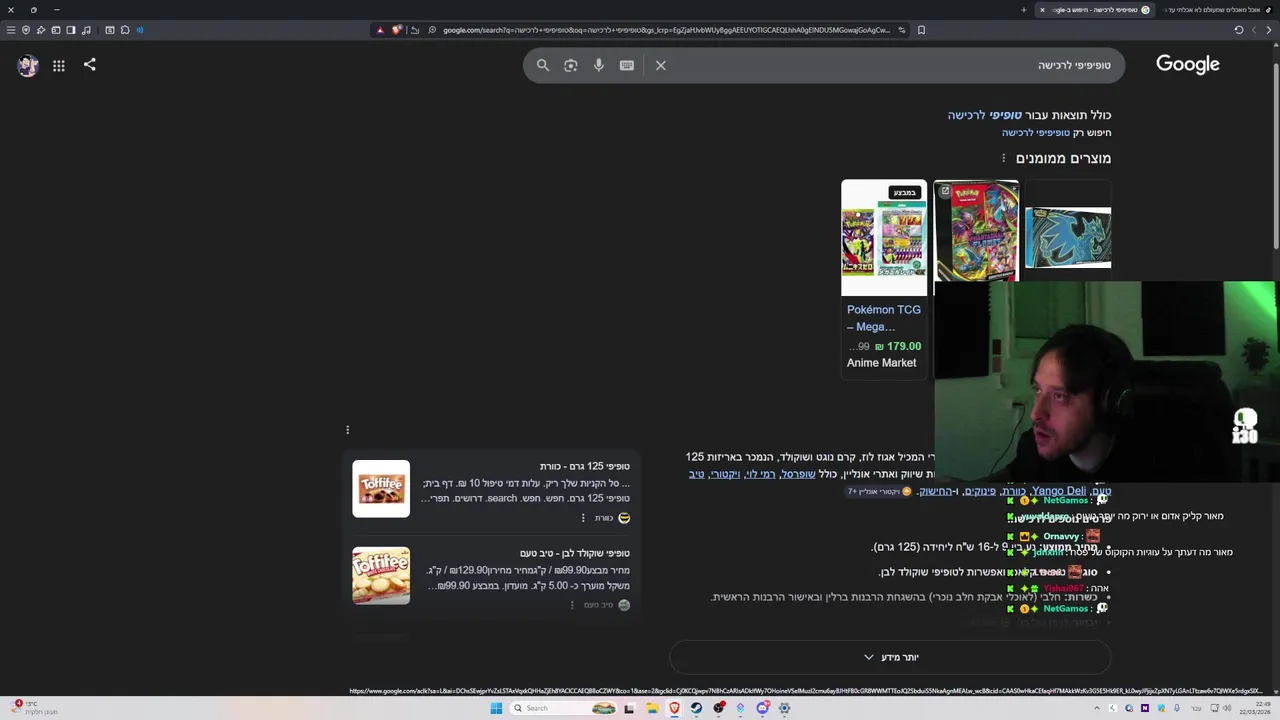This screenshot has width=1280, height=720.
Task: Open the on-screen keyboard input tool
Action: point(627,65)
